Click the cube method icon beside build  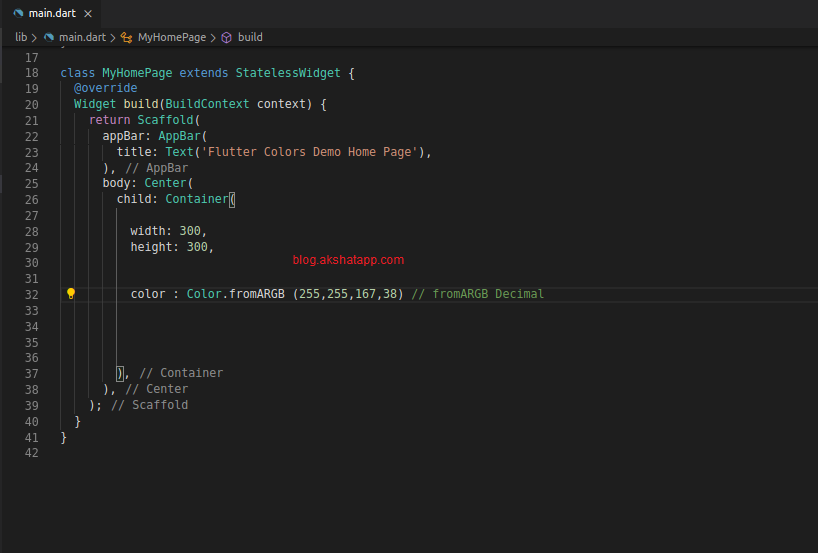pos(227,37)
